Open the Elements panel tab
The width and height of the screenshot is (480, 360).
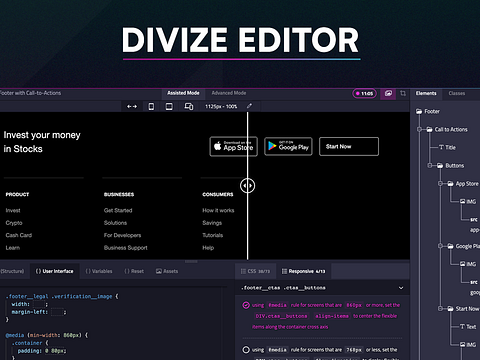426,93
